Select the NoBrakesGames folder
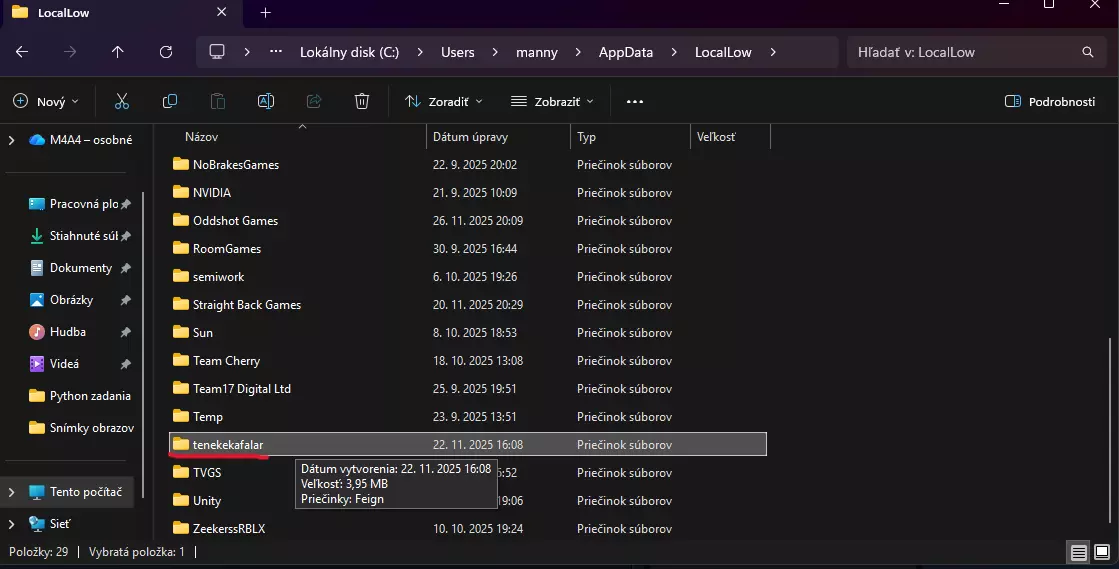The image size is (1119, 569). 467,165
